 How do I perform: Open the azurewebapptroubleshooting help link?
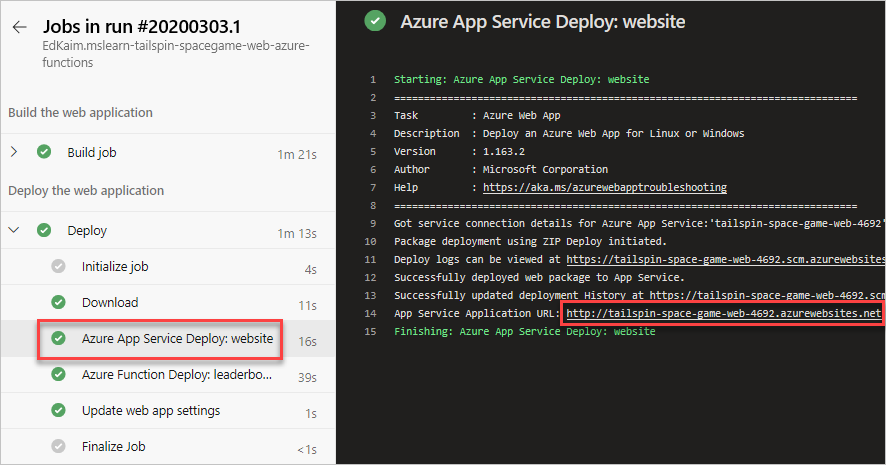tap(604, 187)
